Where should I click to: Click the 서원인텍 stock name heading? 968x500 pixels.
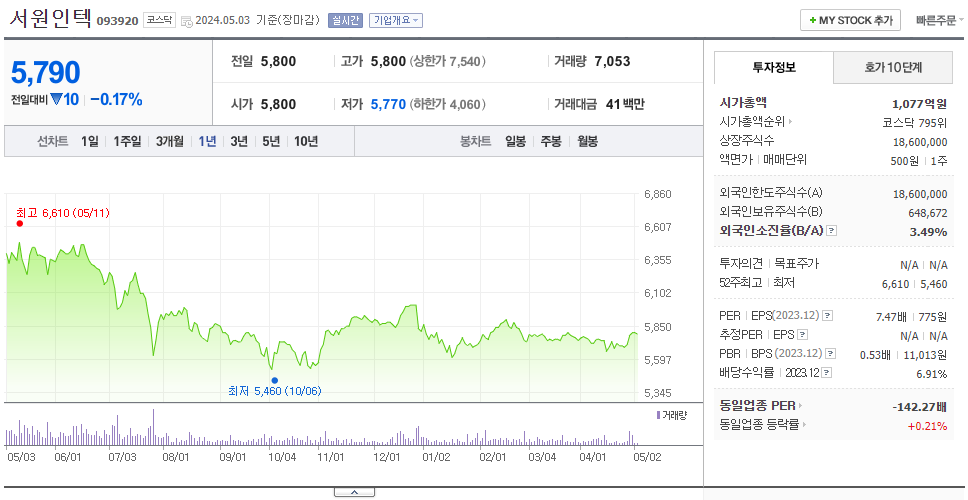(51, 19)
